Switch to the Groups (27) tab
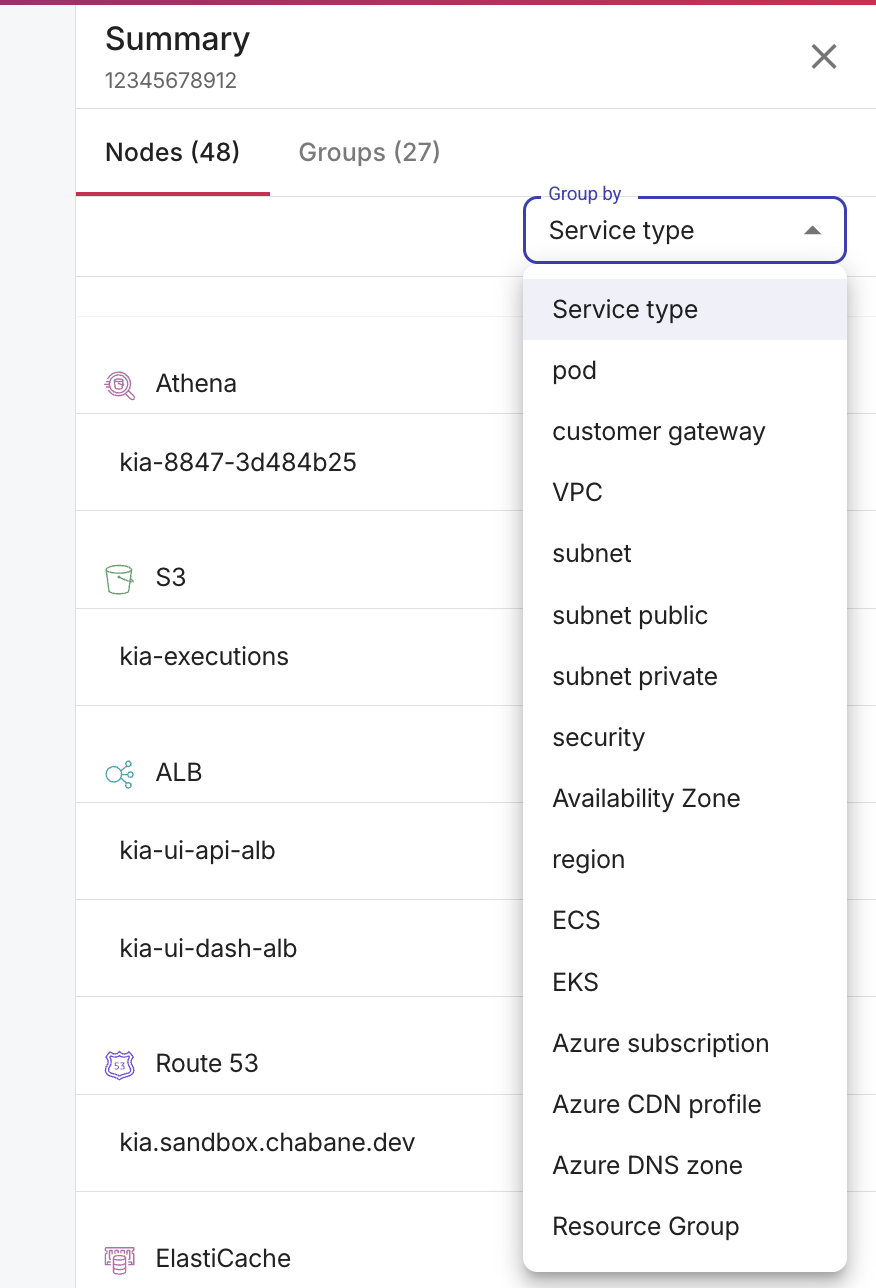The image size is (876, 1288). point(370,152)
